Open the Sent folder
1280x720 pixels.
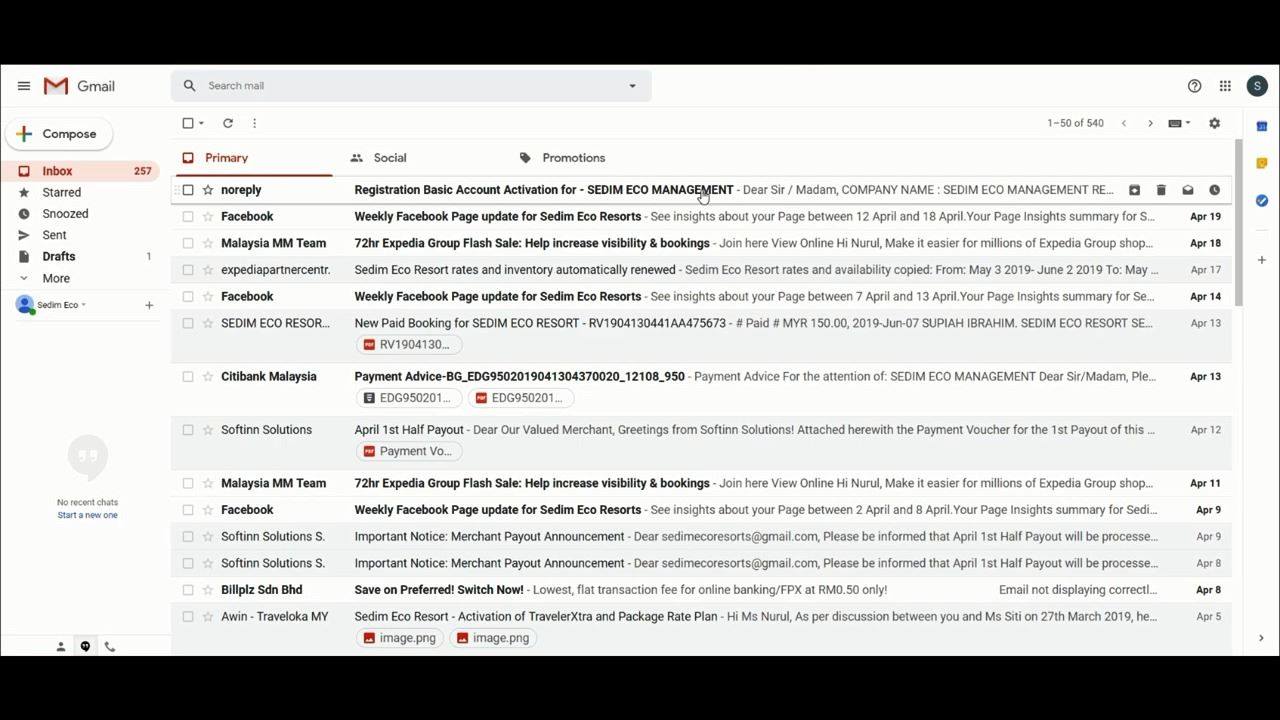click(81, 235)
